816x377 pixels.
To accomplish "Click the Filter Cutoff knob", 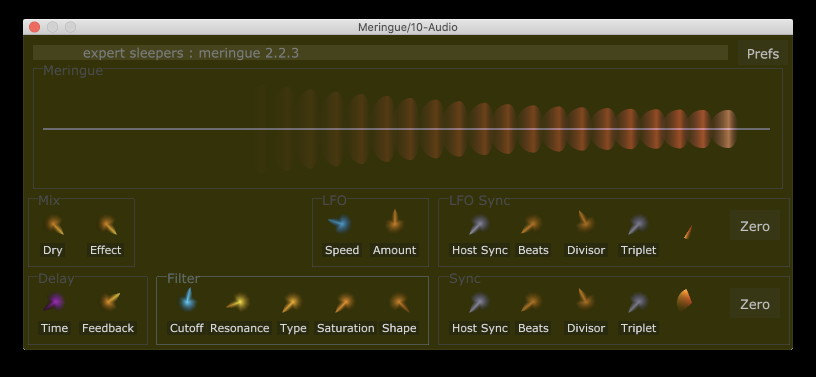I will pos(187,300).
